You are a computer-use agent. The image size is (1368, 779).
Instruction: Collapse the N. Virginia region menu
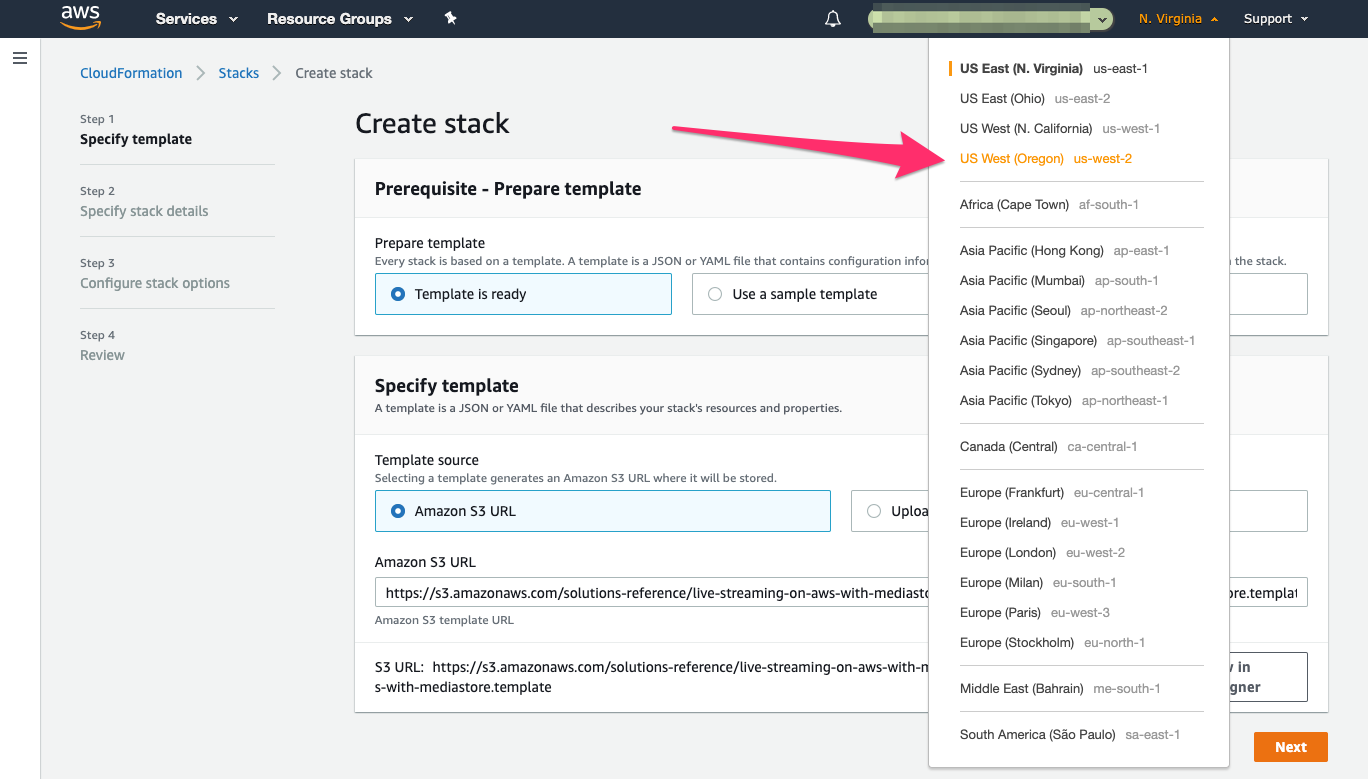(x=1178, y=19)
